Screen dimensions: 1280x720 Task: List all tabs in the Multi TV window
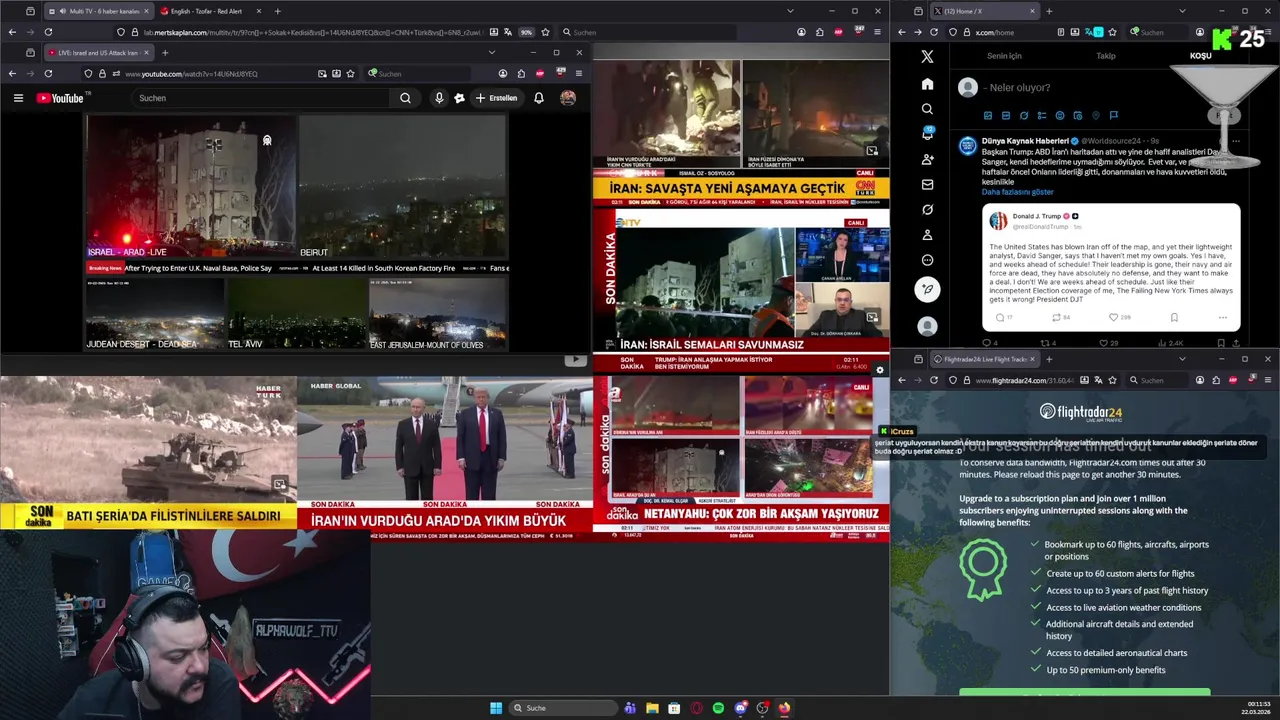(790, 11)
